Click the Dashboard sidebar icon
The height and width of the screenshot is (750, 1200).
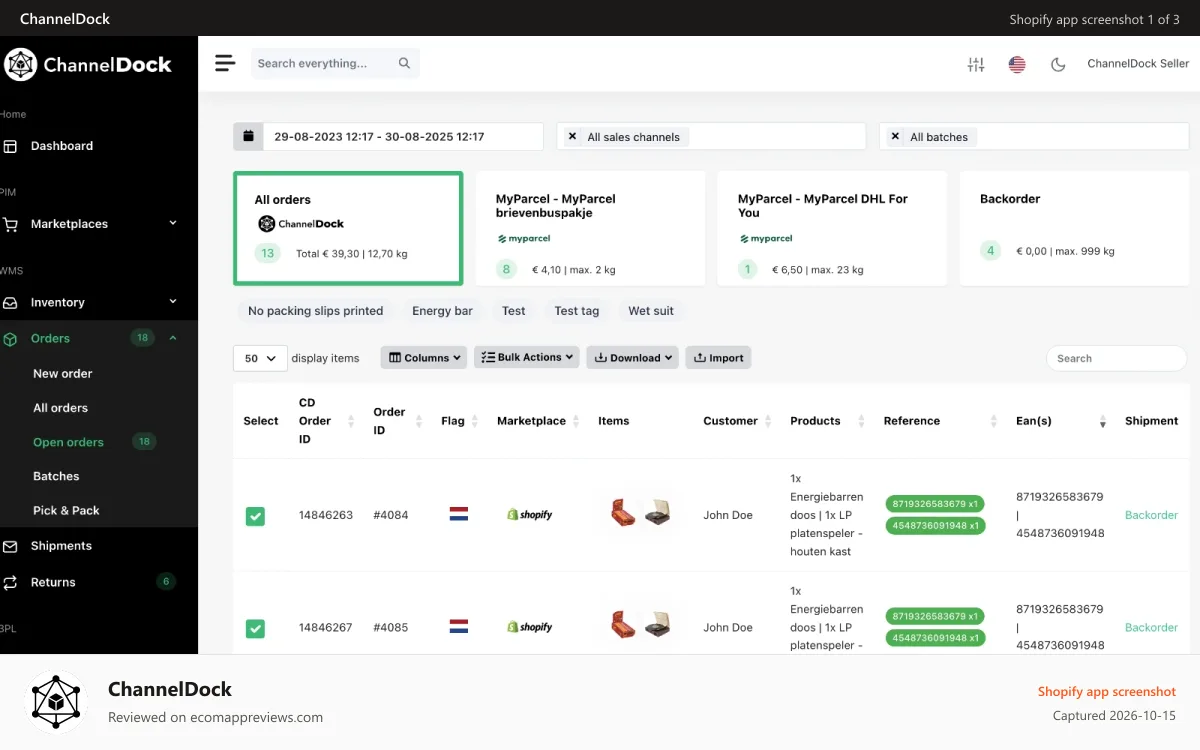pos(10,146)
